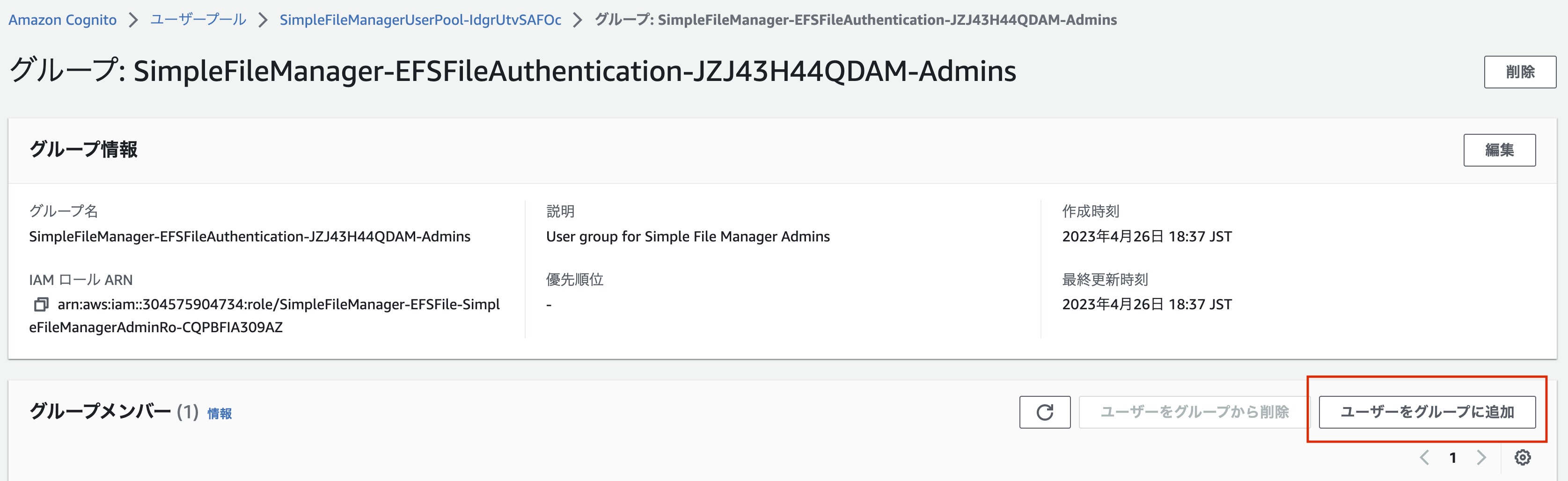Open the 情報 link beside グループメンバー
The width and height of the screenshot is (1568, 481).
(219, 414)
